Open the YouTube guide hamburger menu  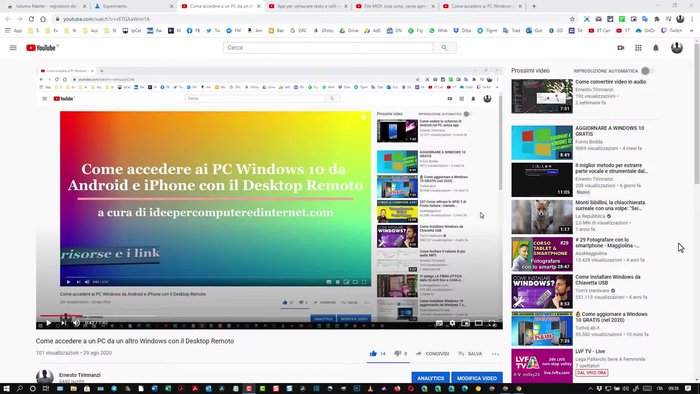[13, 48]
